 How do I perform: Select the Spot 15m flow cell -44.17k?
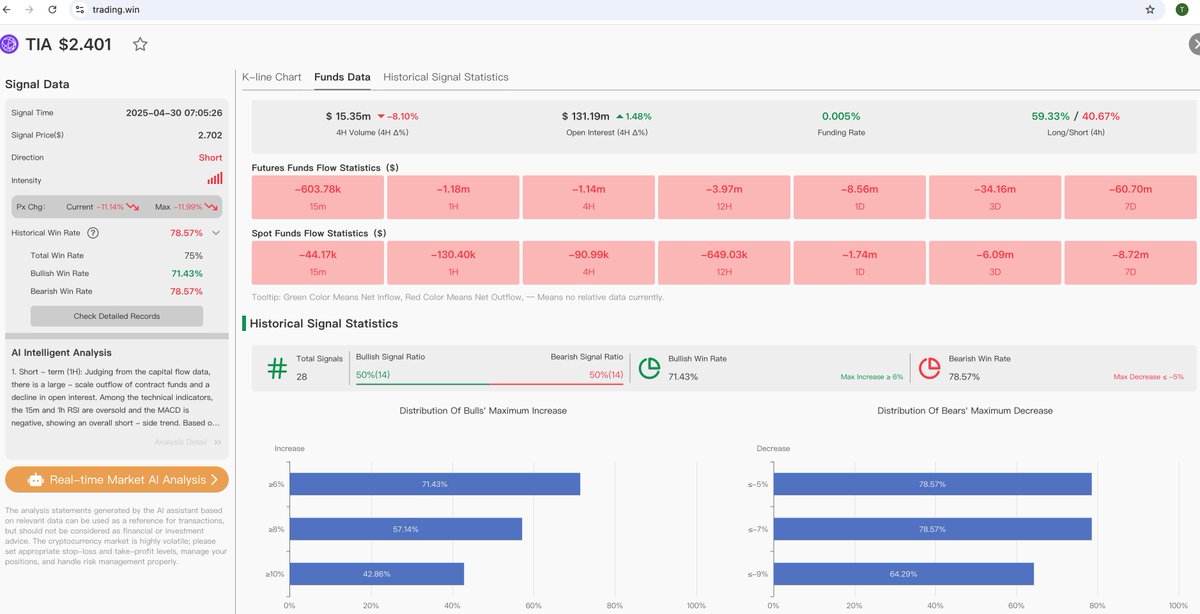coord(318,262)
